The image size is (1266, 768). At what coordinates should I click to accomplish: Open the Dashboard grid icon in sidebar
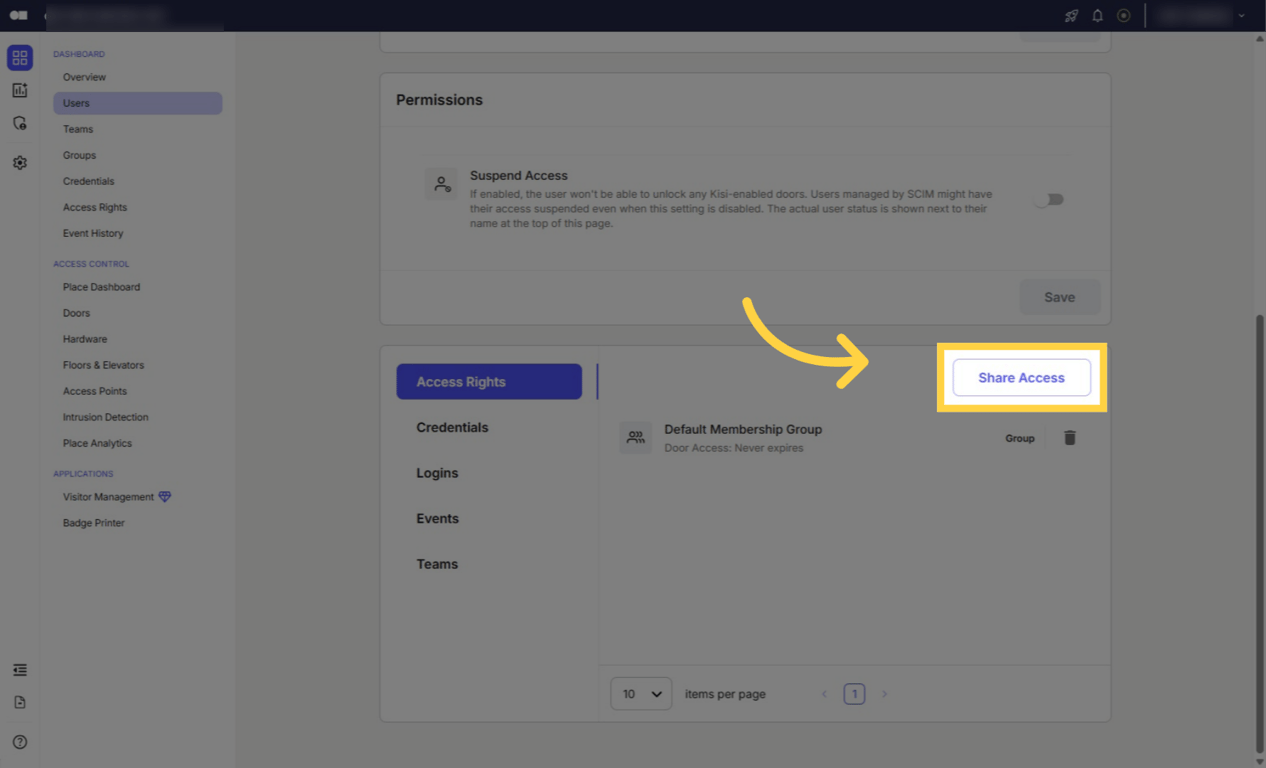(x=19, y=57)
